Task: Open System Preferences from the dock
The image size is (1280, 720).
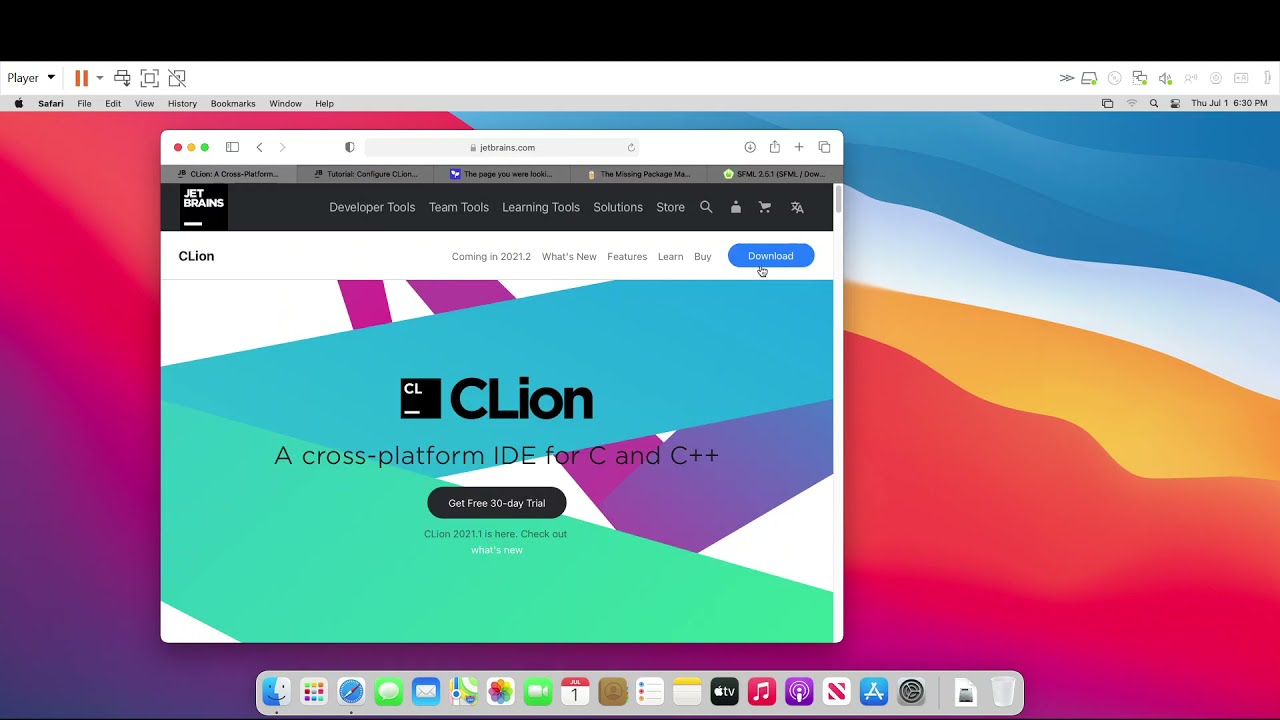Action: pos(912,691)
